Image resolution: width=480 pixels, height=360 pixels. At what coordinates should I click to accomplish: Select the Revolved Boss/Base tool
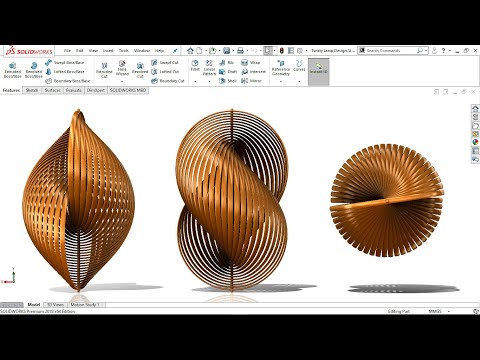tap(34, 70)
